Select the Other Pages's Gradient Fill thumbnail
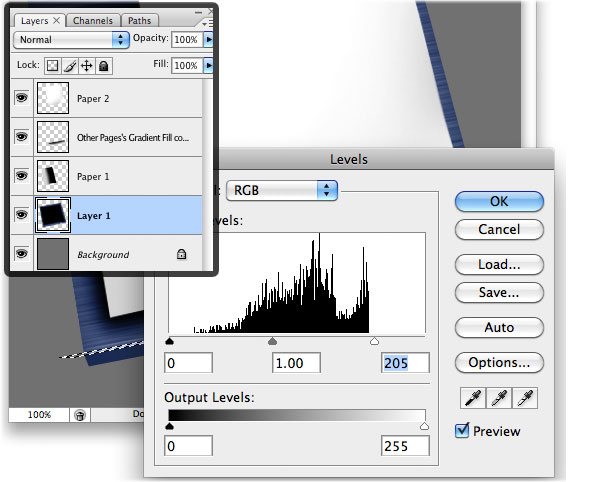The width and height of the screenshot is (600, 482). [53, 137]
